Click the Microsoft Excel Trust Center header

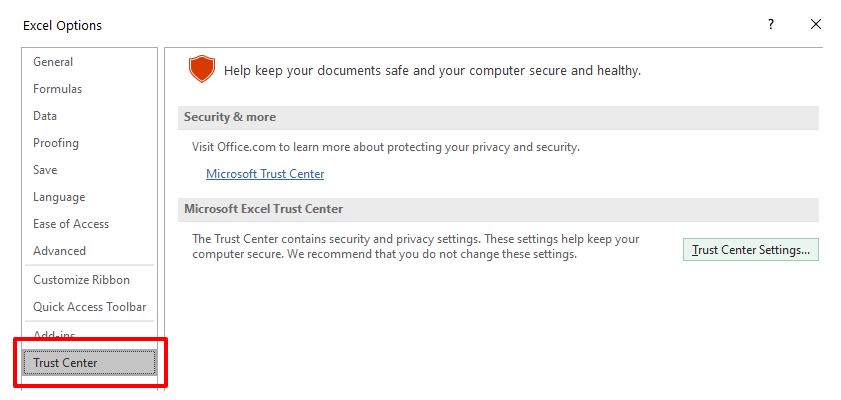click(x=263, y=209)
